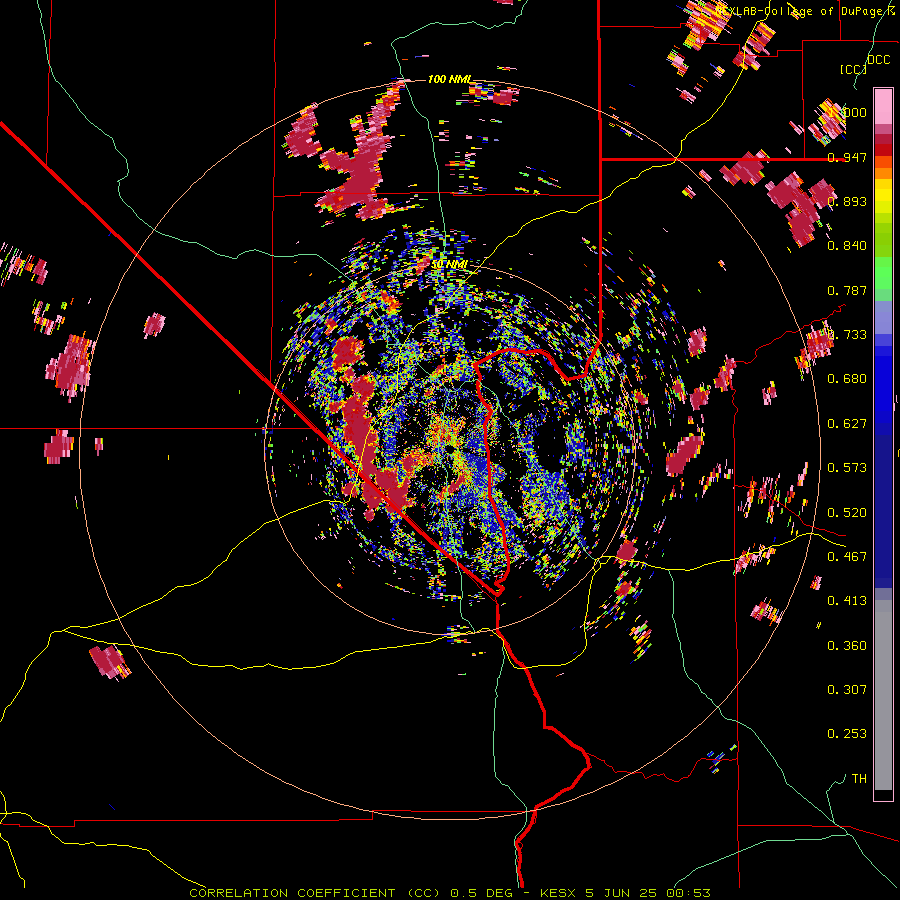Image resolution: width=900 pixels, height=900 pixels.
Task: Click the 0.253 legend value
Action: pos(847,734)
